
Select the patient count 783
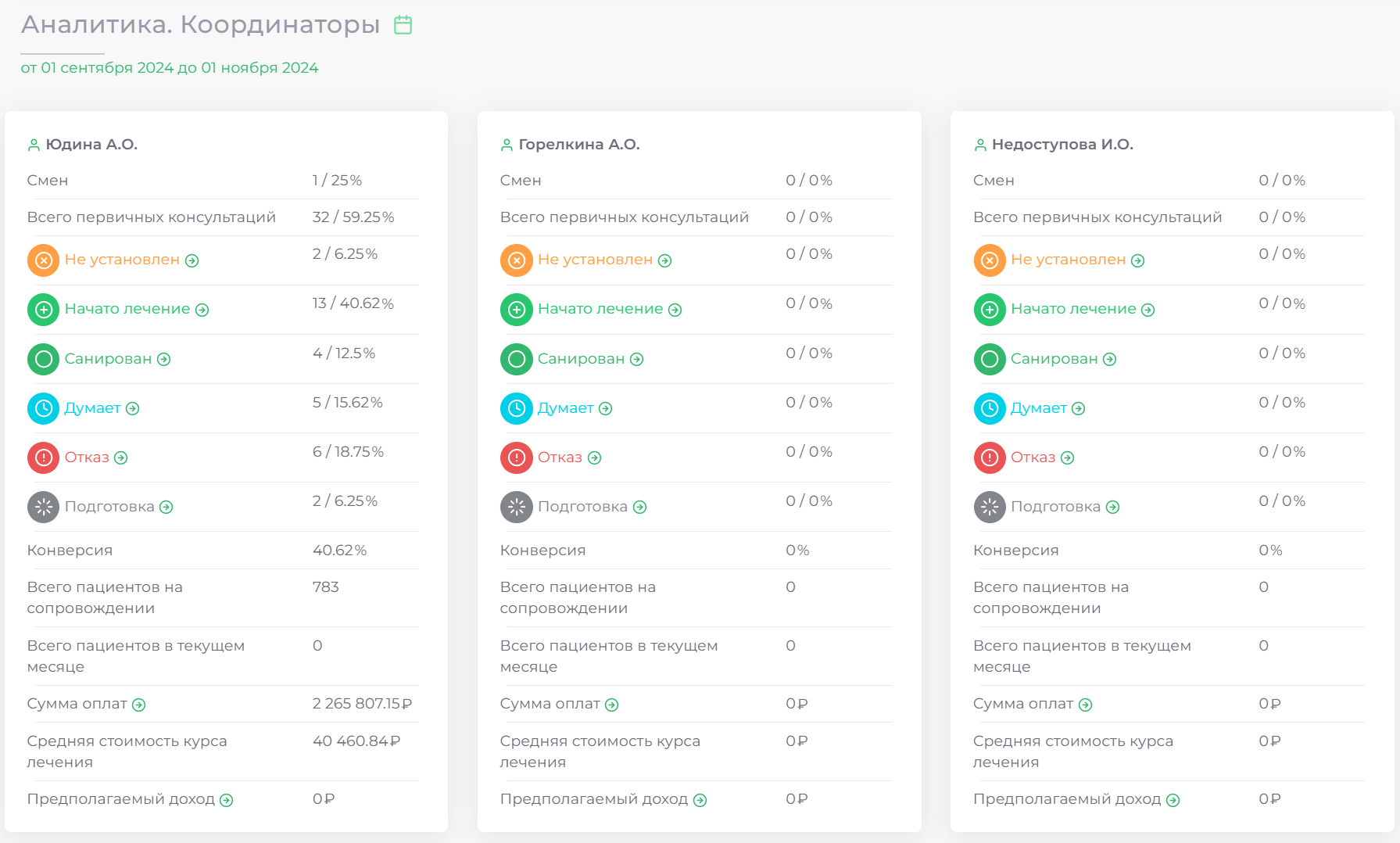pos(326,587)
